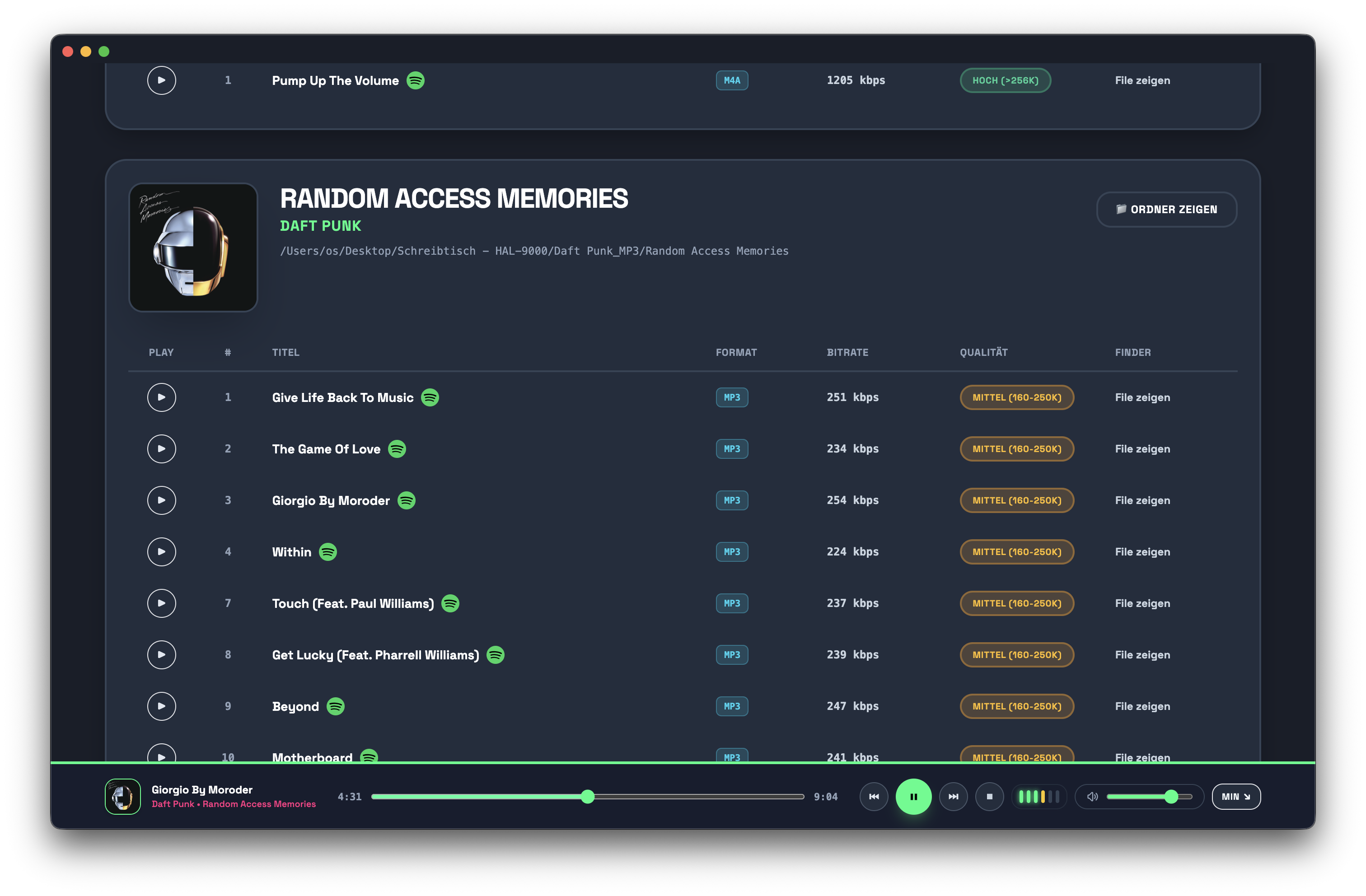The height and width of the screenshot is (896, 1366).
Task: Play Pump Up The Volume track
Action: click(x=161, y=80)
